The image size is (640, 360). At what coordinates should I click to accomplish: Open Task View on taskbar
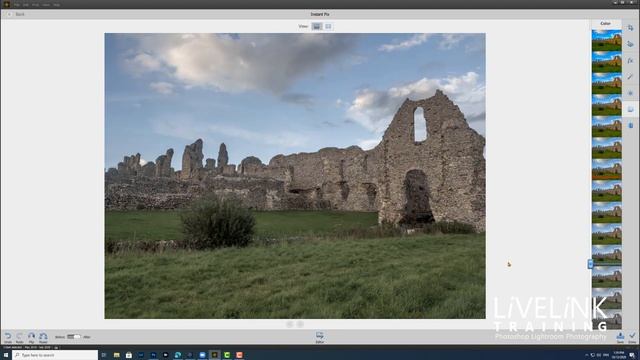point(104,355)
